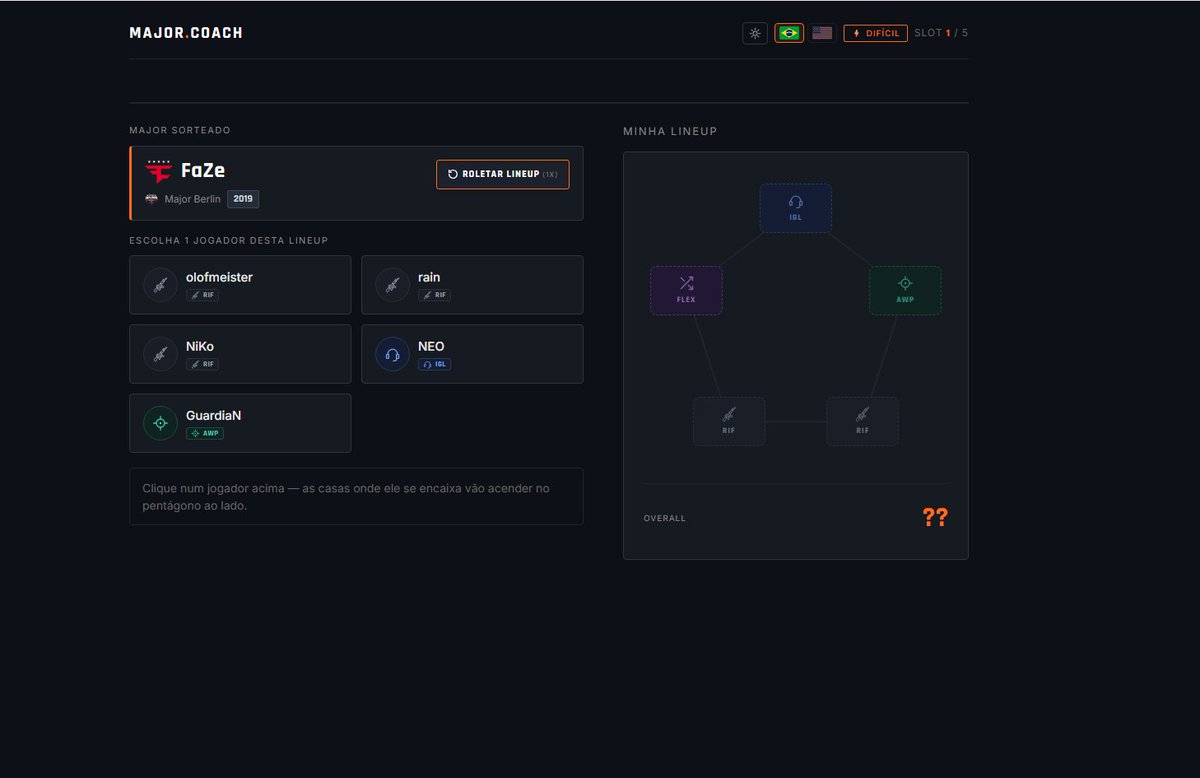Select the FLEX slot in pentagon
The height and width of the screenshot is (778, 1200).
click(x=686, y=291)
